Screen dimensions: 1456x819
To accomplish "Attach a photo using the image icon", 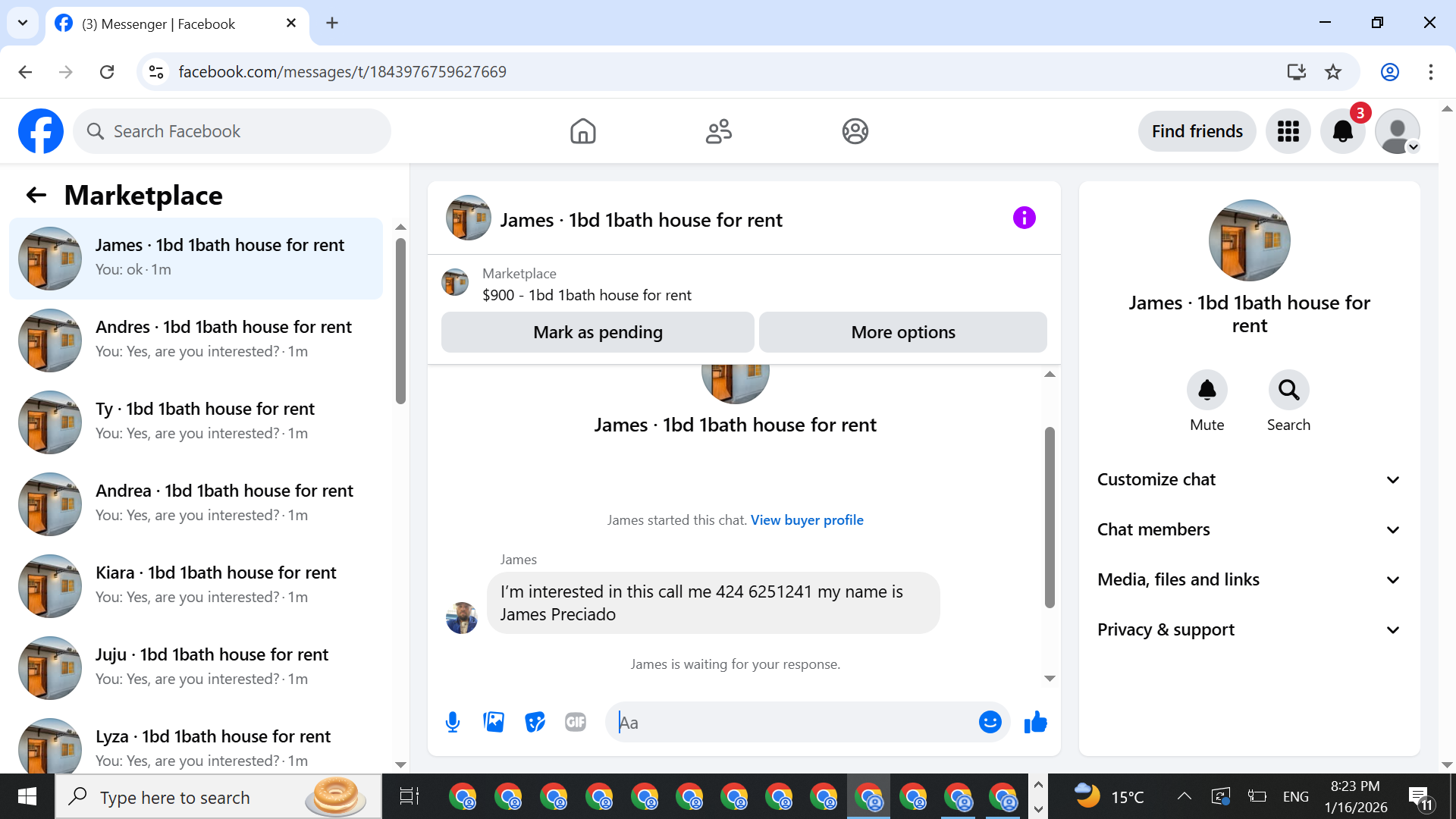I will [x=494, y=722].
